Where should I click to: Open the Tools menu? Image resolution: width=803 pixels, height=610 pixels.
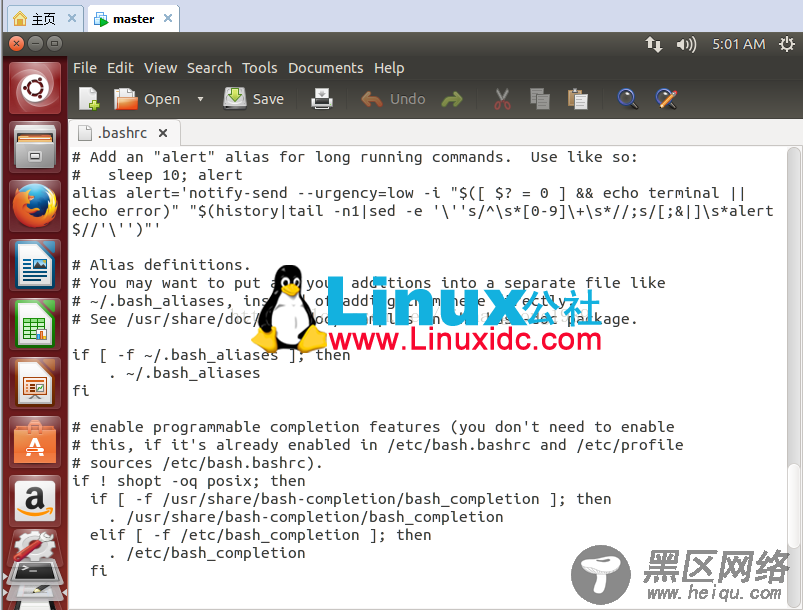pos(260,68)
